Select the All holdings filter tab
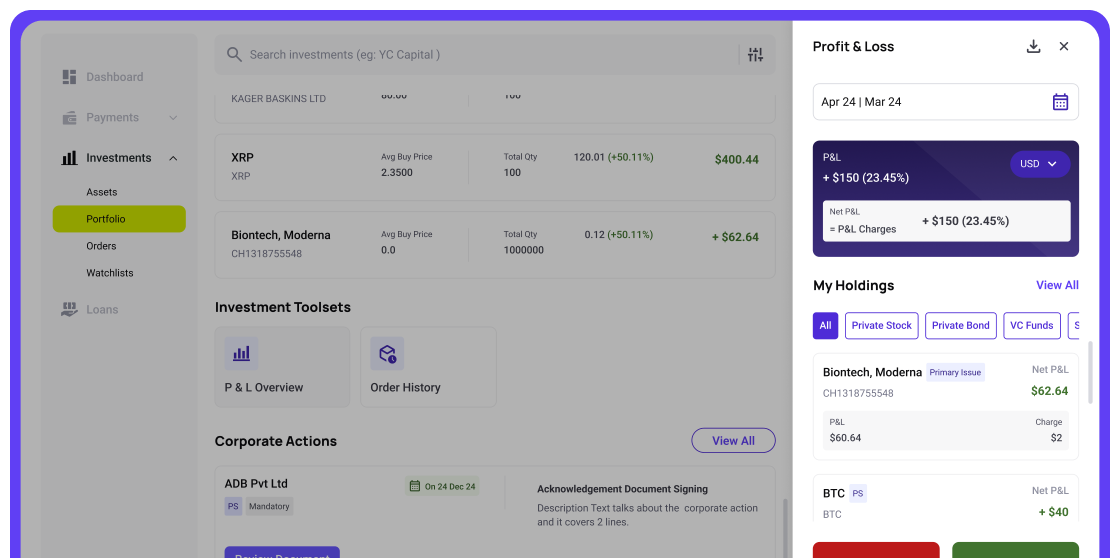 (826, 326)
